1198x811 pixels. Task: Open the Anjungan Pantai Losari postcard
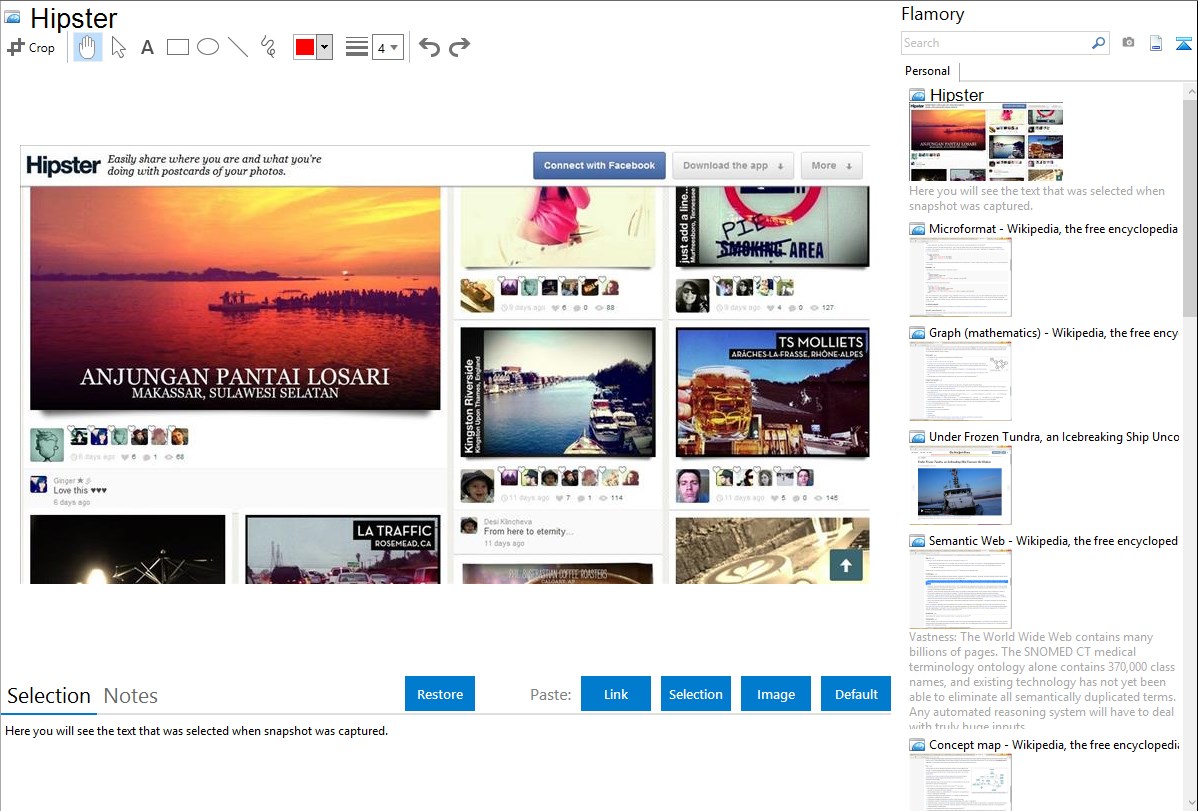tap(235, 299)
